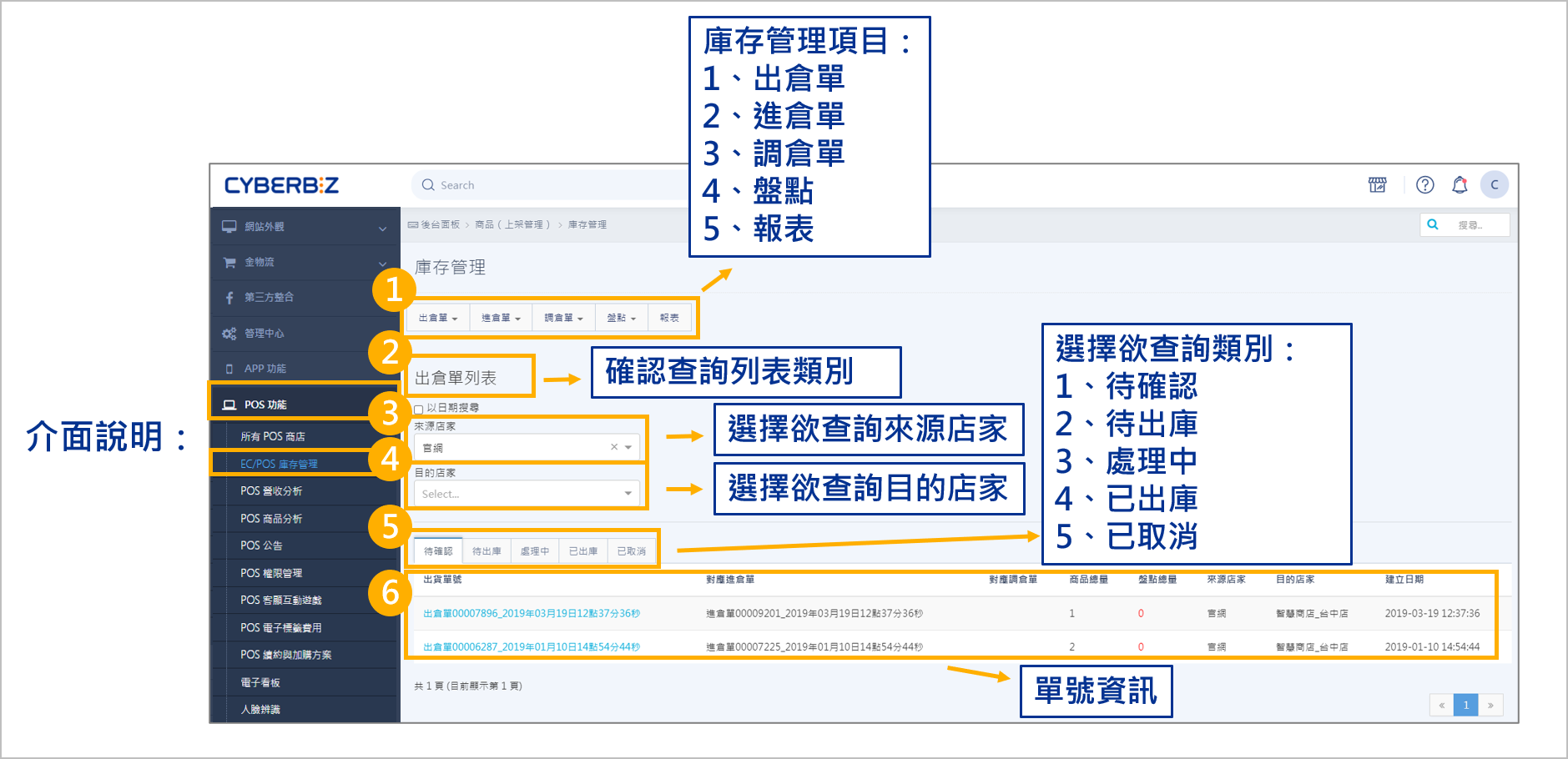Viewport: 1568px width, 759px height.
Task: Open the help question mark icon
Action: 1425,184
